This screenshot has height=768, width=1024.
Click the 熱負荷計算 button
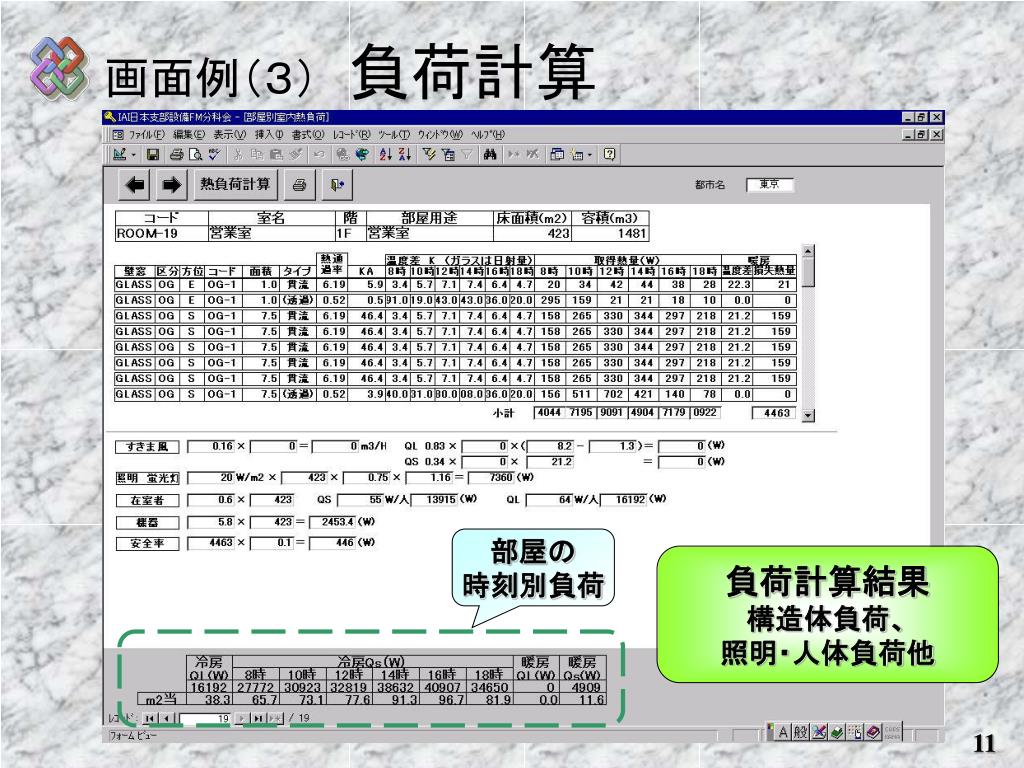pos(235,185)
